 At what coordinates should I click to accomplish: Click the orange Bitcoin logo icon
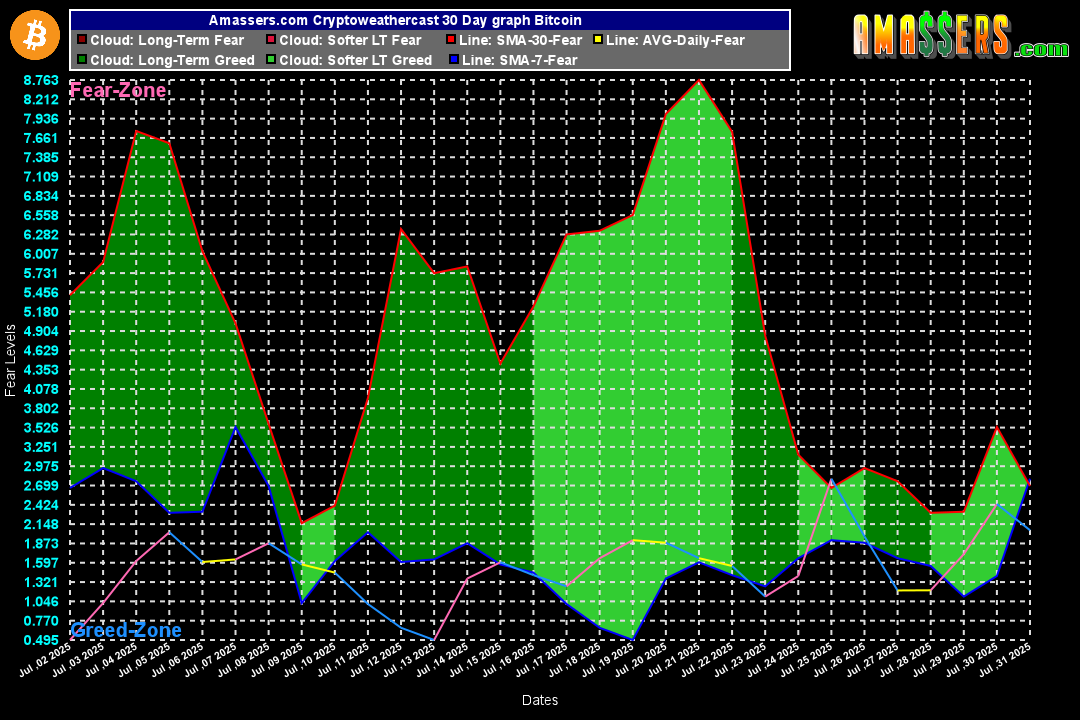34,35
